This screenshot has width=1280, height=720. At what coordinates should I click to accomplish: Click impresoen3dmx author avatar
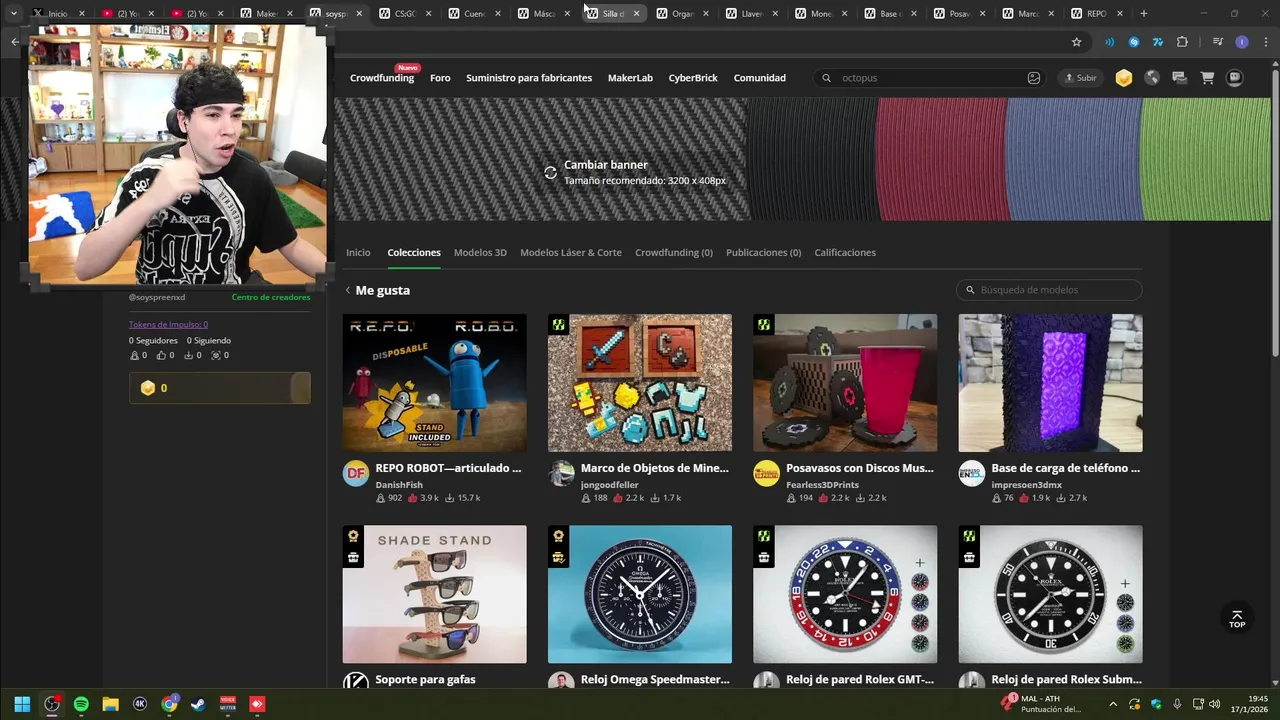click(x=971, y=474)
